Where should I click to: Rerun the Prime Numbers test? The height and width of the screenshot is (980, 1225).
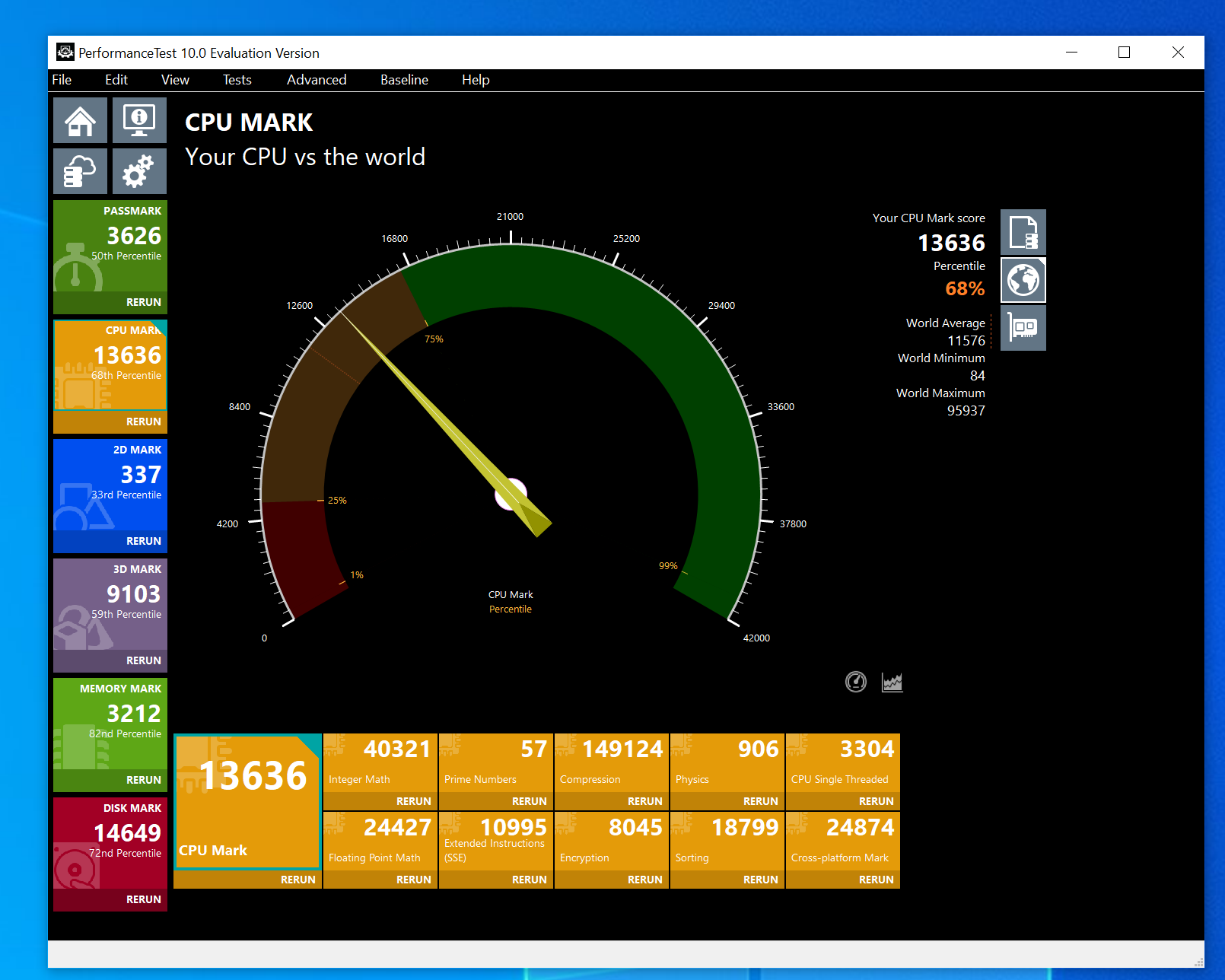click(x=530, y=801)
